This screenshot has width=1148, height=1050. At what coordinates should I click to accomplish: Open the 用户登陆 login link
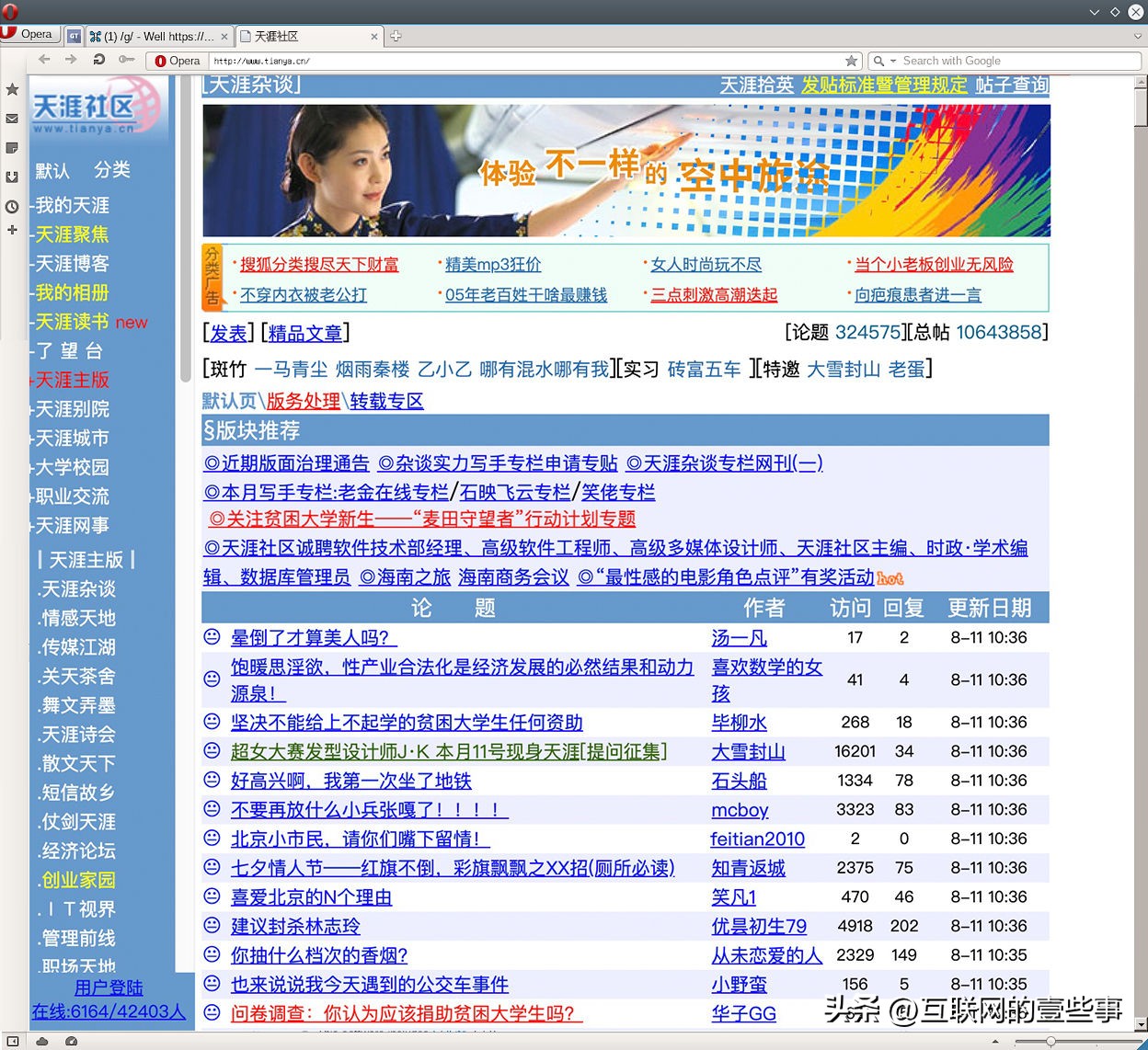(109, 987)
